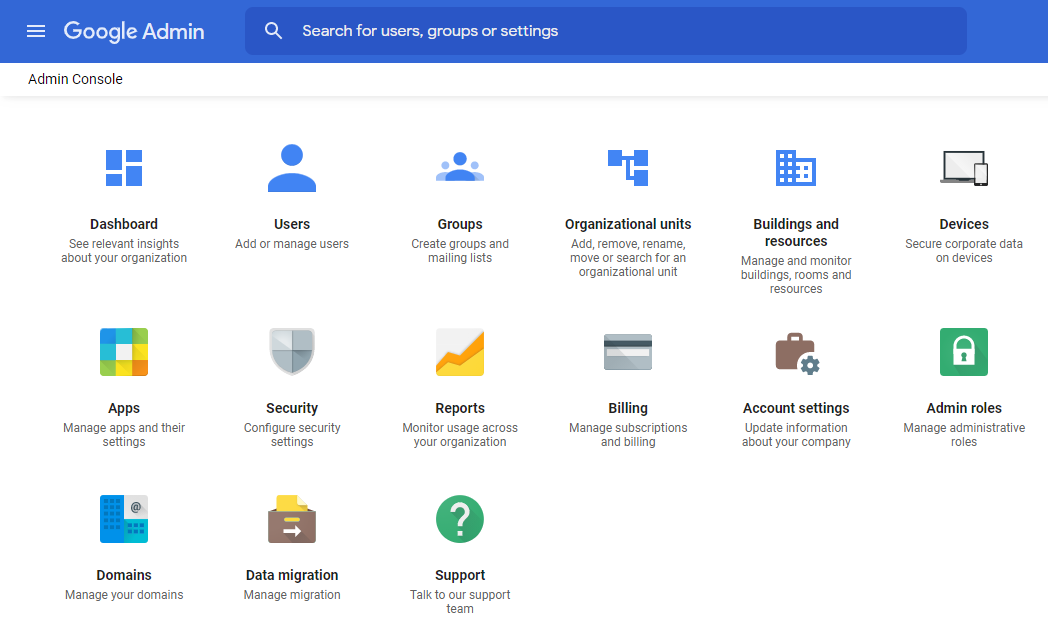Open the Users person icon

pos(292,168)
